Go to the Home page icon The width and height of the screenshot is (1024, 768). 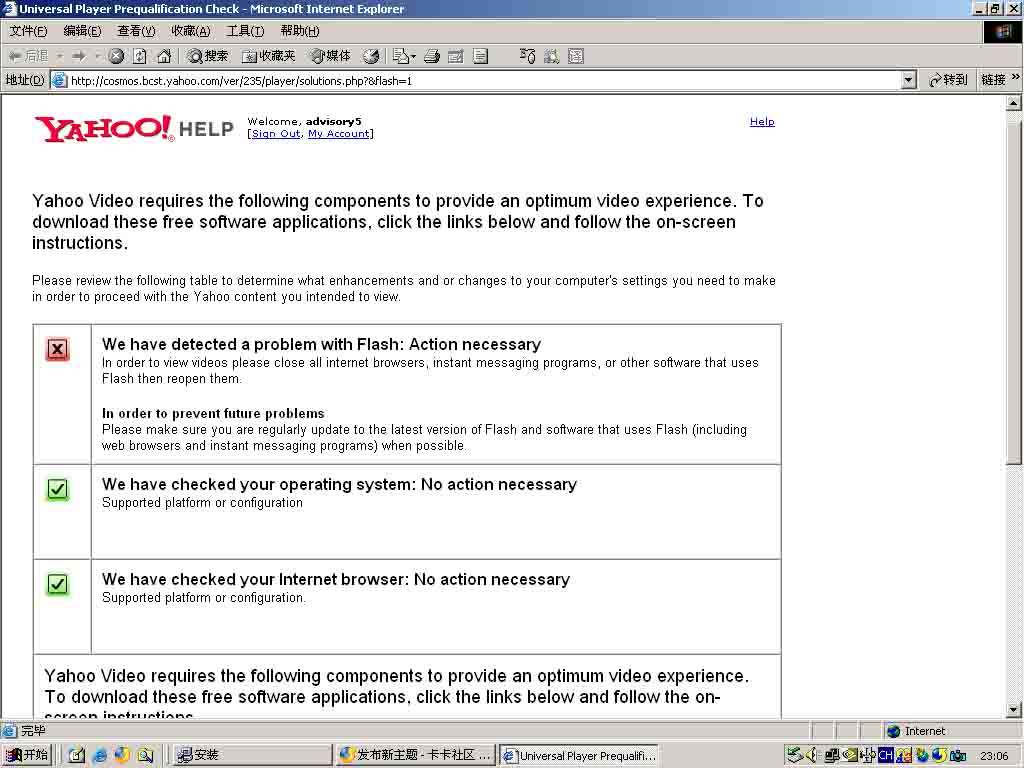click(164, 56)
